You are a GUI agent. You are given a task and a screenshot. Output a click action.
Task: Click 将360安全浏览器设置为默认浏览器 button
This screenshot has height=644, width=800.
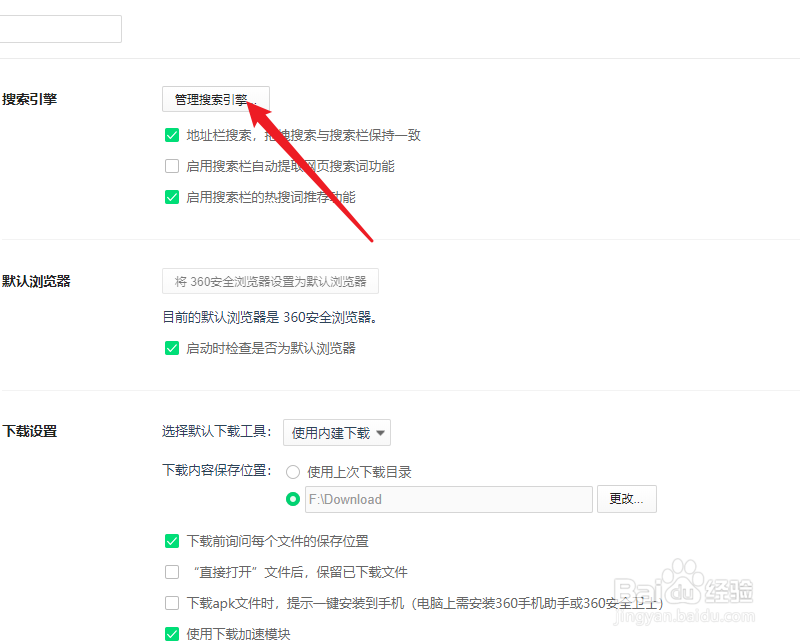point(270,281)
